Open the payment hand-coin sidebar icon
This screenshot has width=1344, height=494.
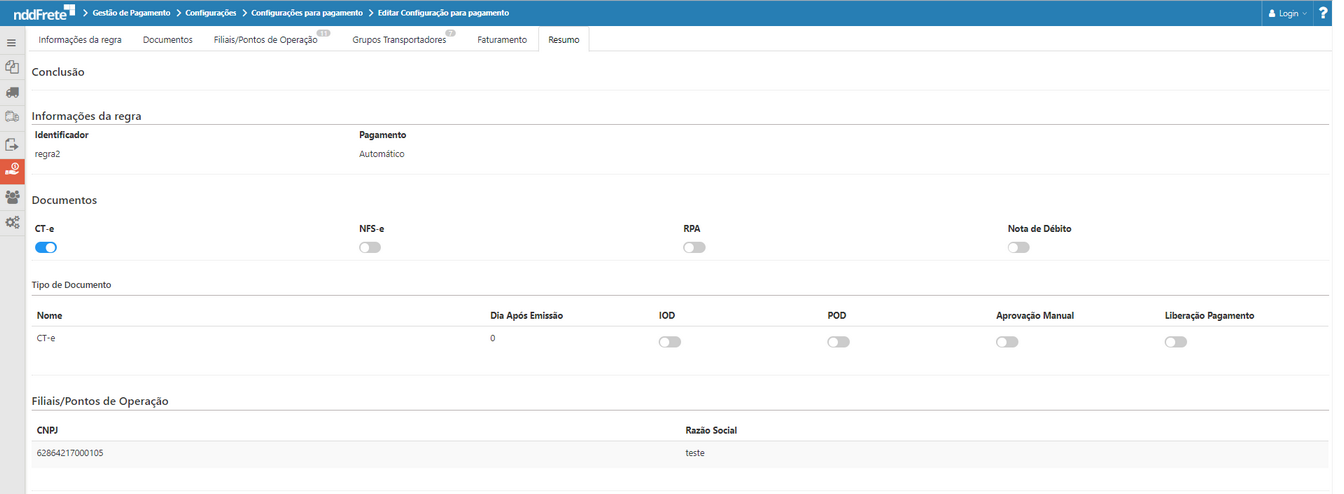tap(12, 170)
